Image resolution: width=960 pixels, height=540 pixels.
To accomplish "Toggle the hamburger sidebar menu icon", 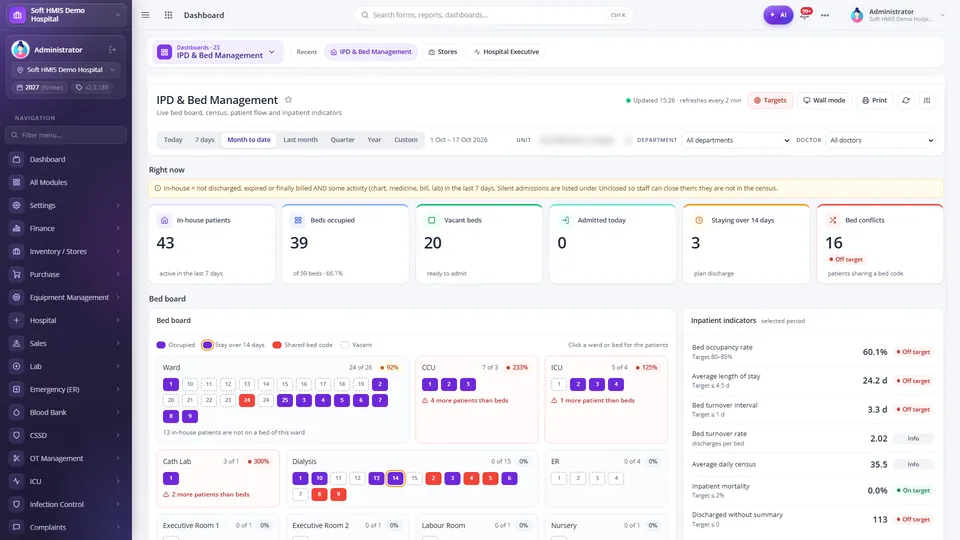I will coord(145,15).
